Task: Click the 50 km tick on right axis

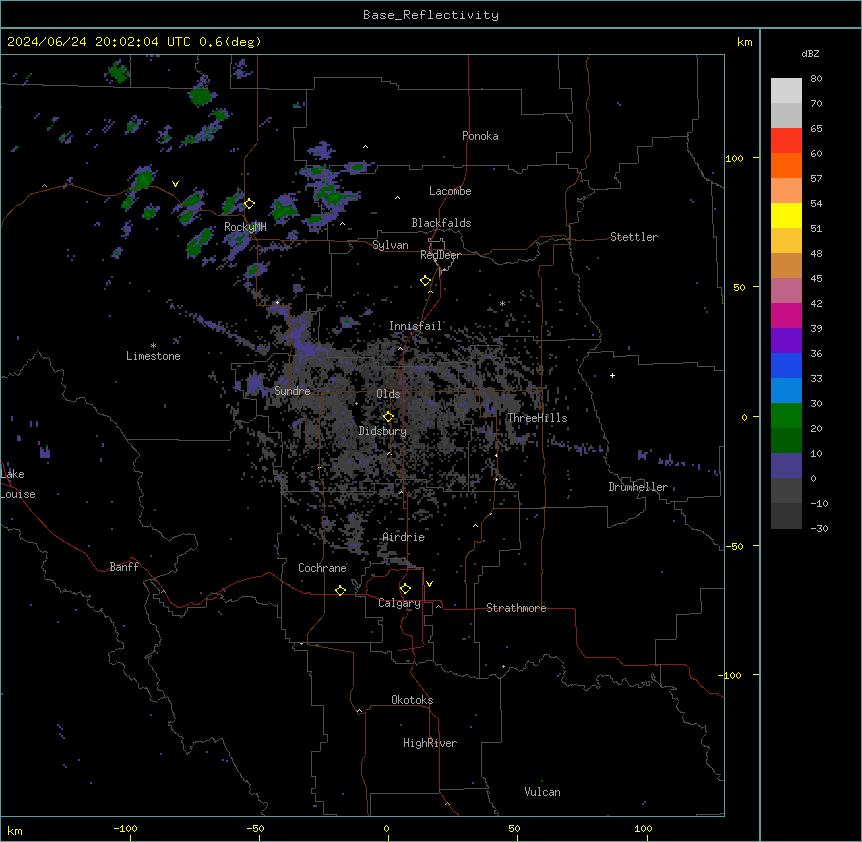Action: coord(739,287)
